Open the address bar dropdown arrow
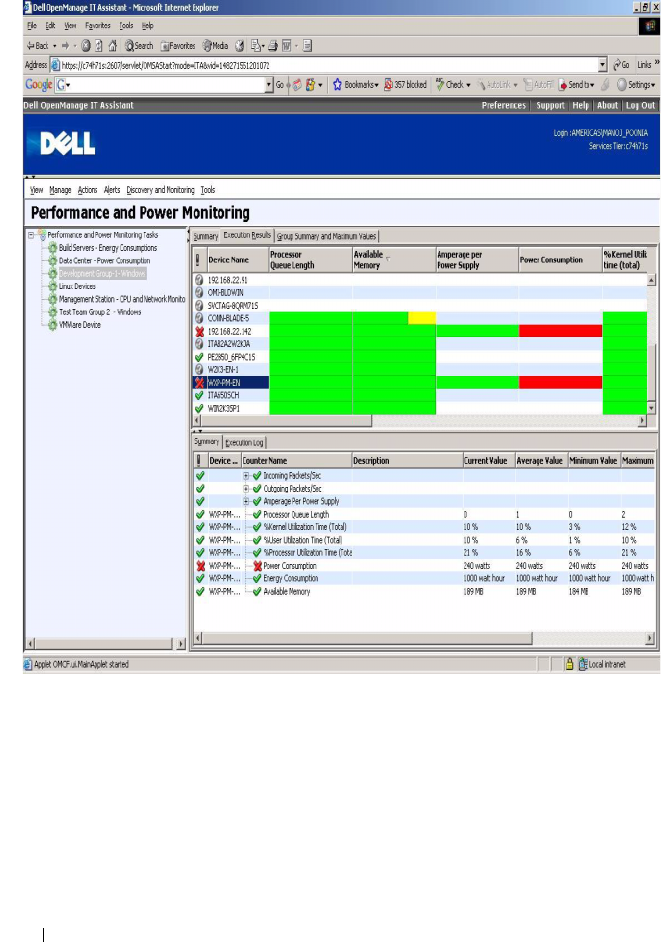This screenshot has width=661, height=942. [603, 65]
